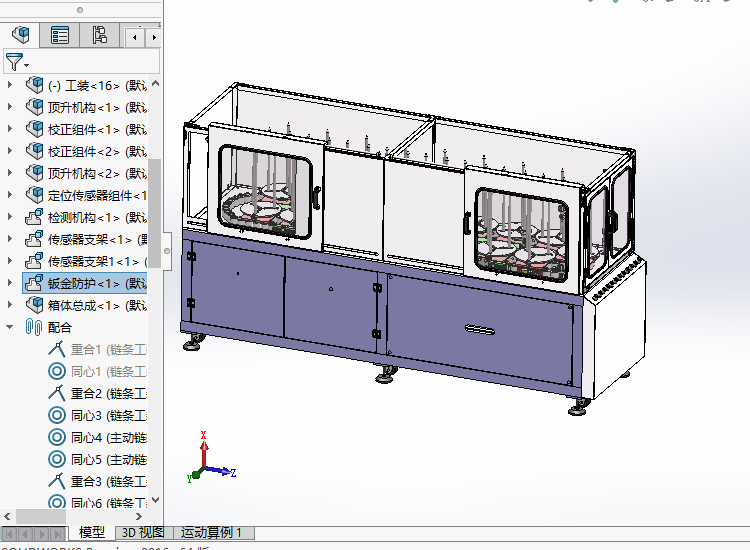Select the 重合1 mate label
This screenshot has width=750, height=550.
coord(109,350)
